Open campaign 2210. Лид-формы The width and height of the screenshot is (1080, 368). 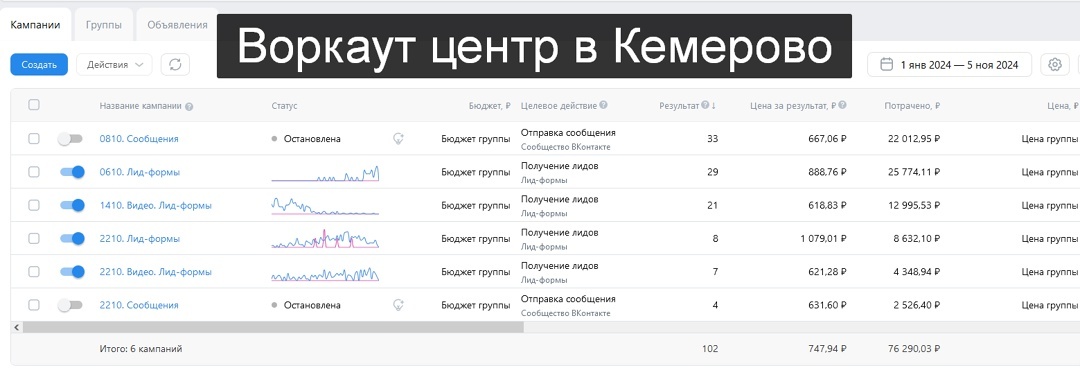point(139,238)
